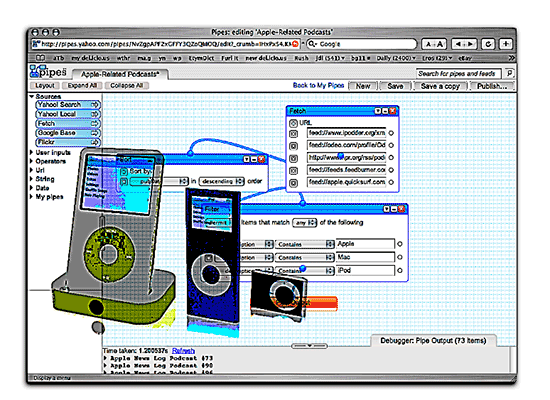This screenshot has height=400, width=550.
Task: Open the bookmarks book icon in bookmarks bar
Action: (x=40, y=58)
